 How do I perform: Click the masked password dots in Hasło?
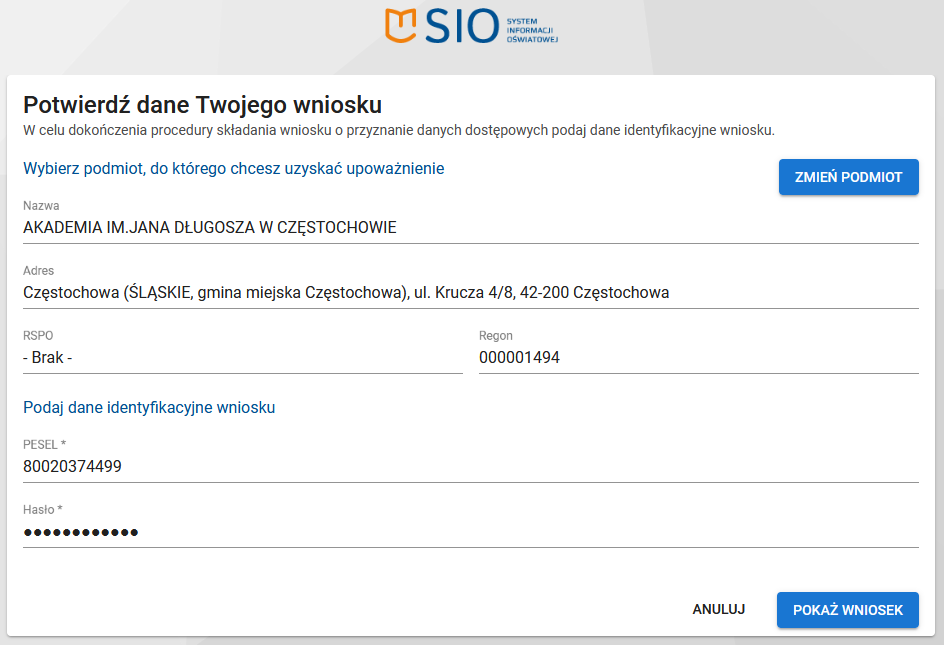pos(80,532)
